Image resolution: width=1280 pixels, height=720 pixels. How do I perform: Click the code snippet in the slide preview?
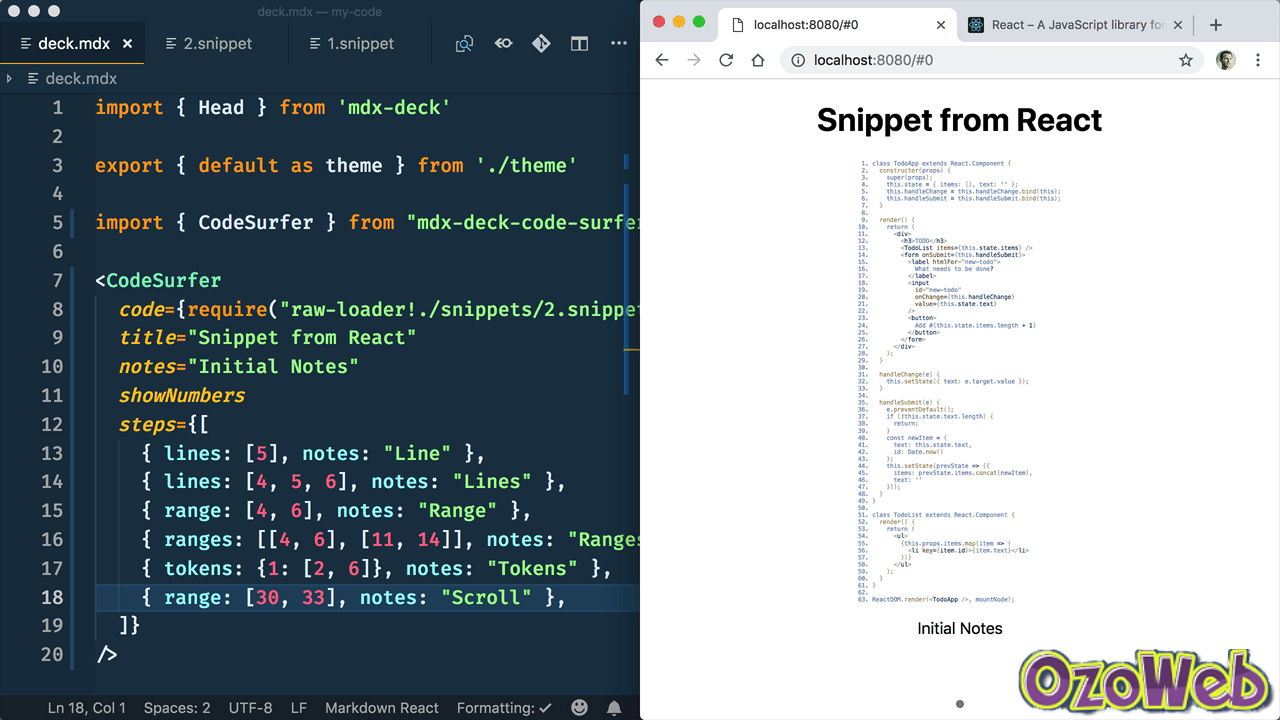[x=959, y=381]
